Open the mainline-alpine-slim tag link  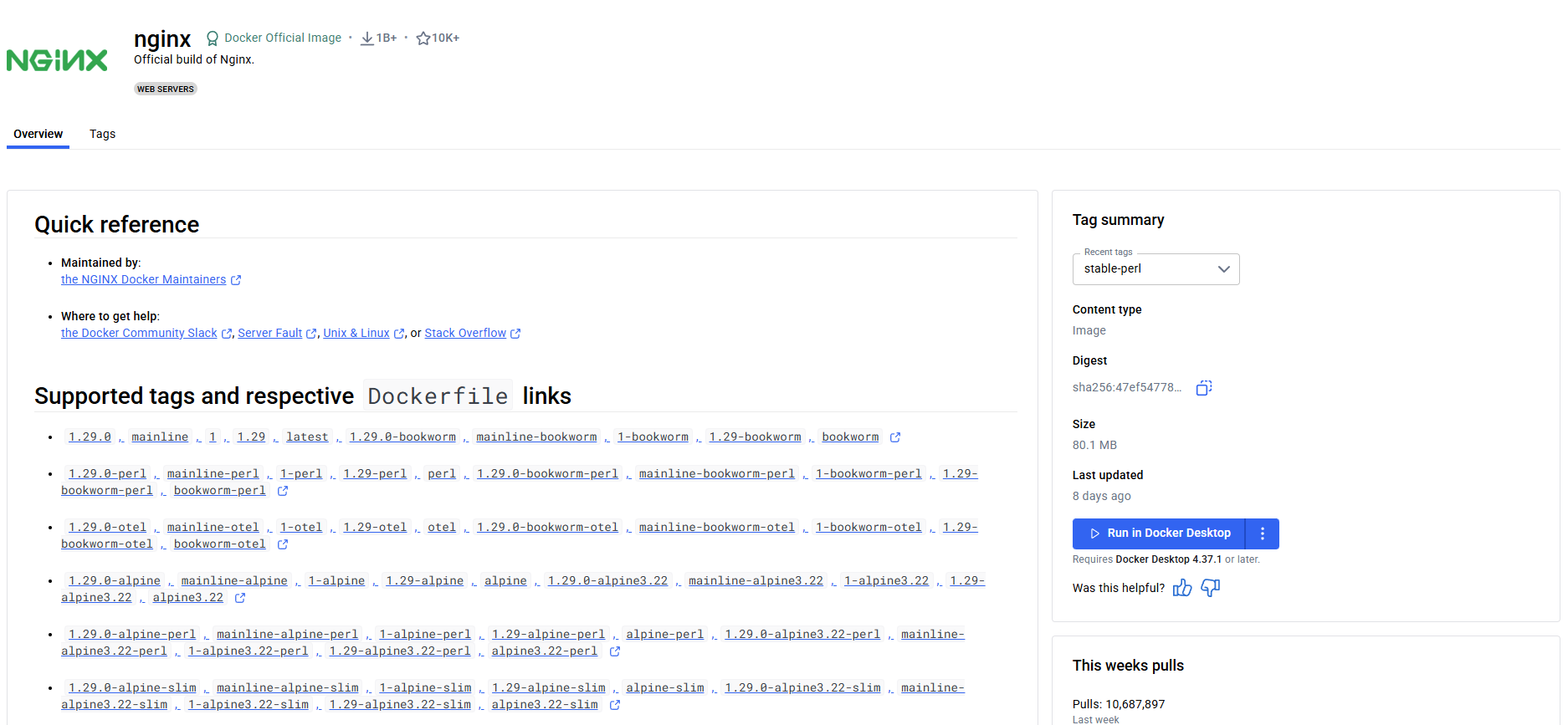pos(288,687)
